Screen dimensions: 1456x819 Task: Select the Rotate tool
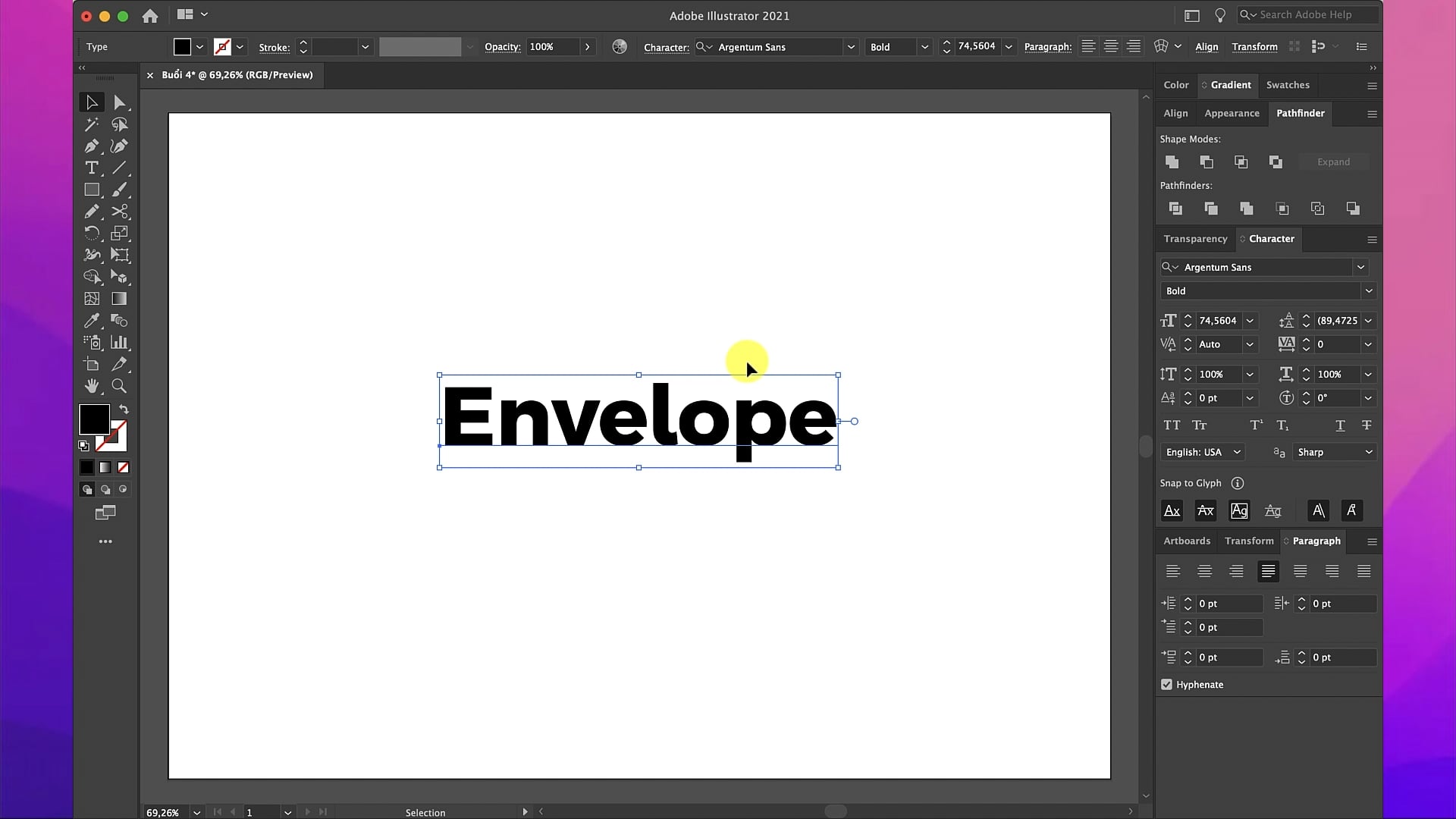pos(92,233)
